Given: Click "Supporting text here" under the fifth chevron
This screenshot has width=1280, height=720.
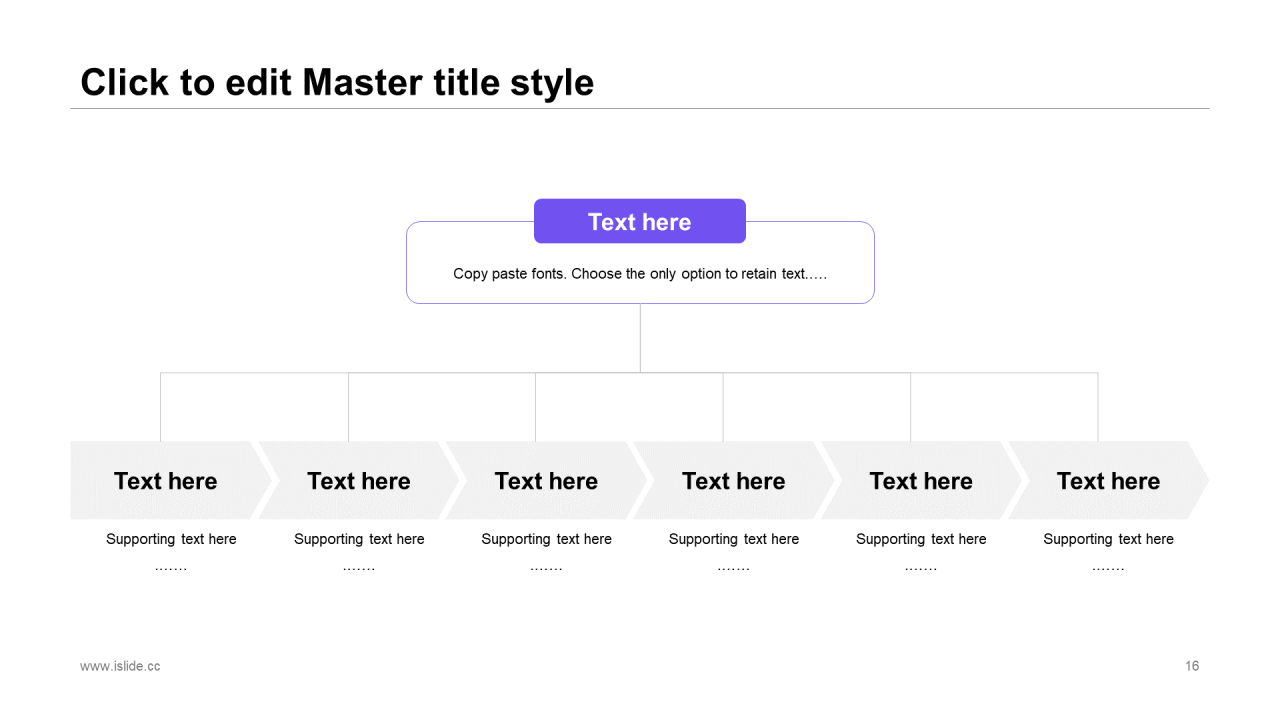Looking at the screenshot, I should tap(921, 539).
